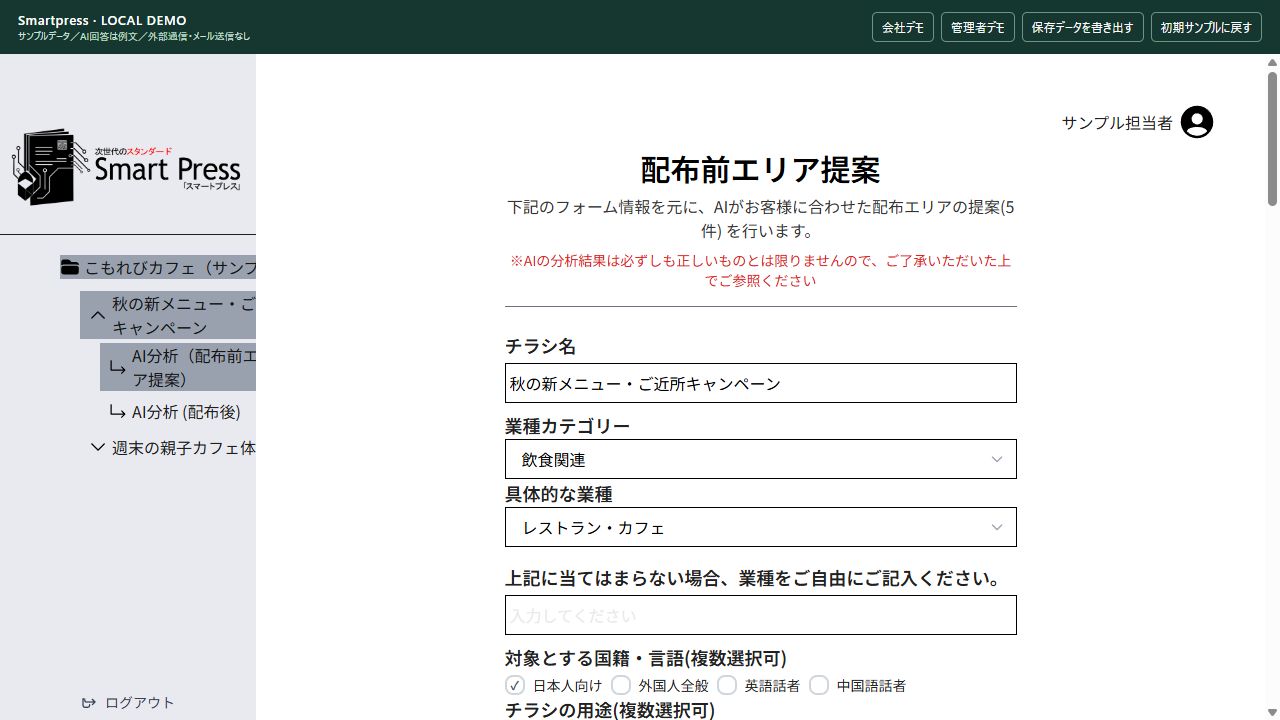The height and width of the screenshot is (720, 1280).
Task: Click the Smart Press logo
Action: pos(127,166)
